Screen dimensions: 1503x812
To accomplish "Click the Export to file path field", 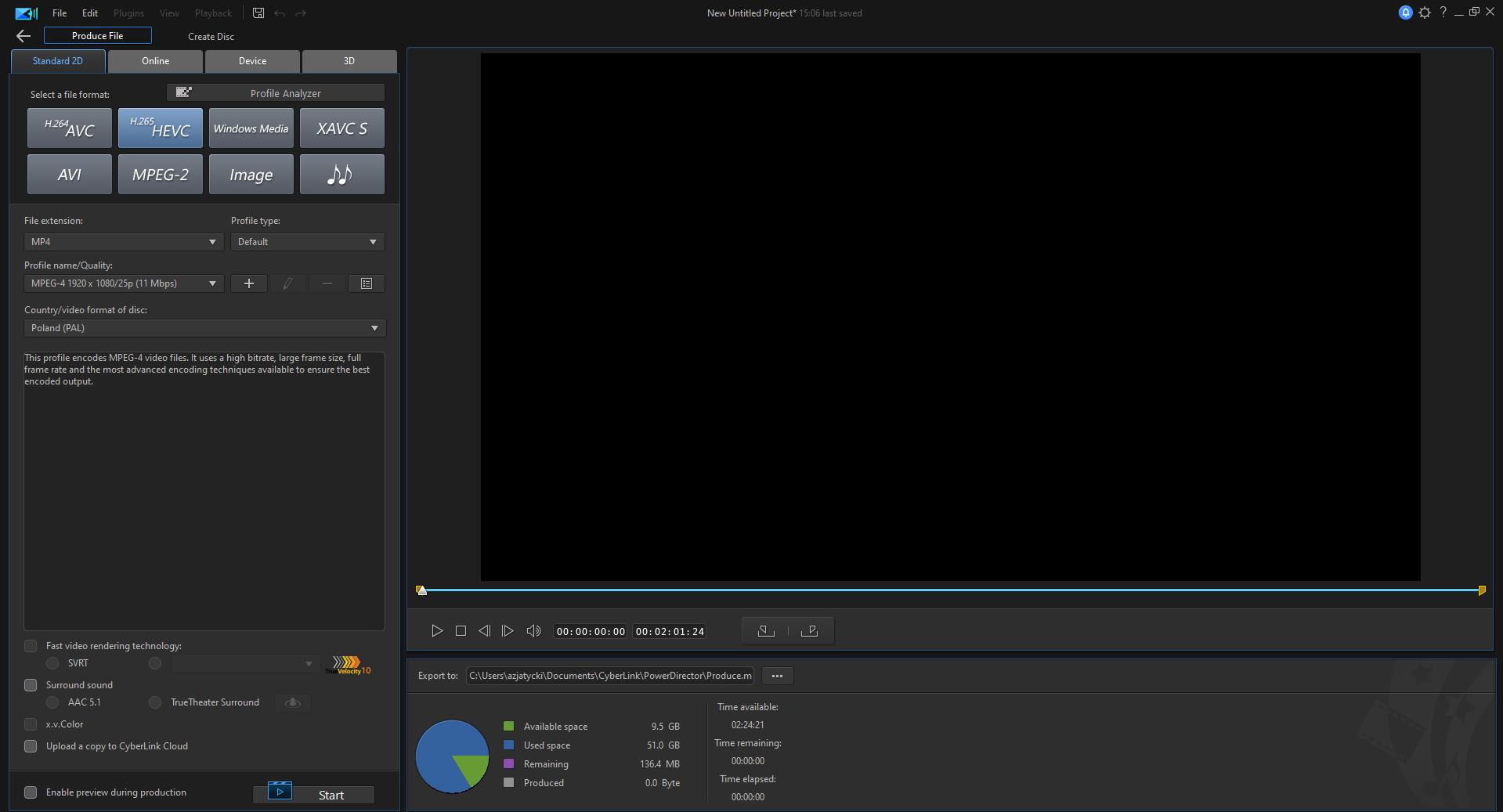I will [610, 676].
